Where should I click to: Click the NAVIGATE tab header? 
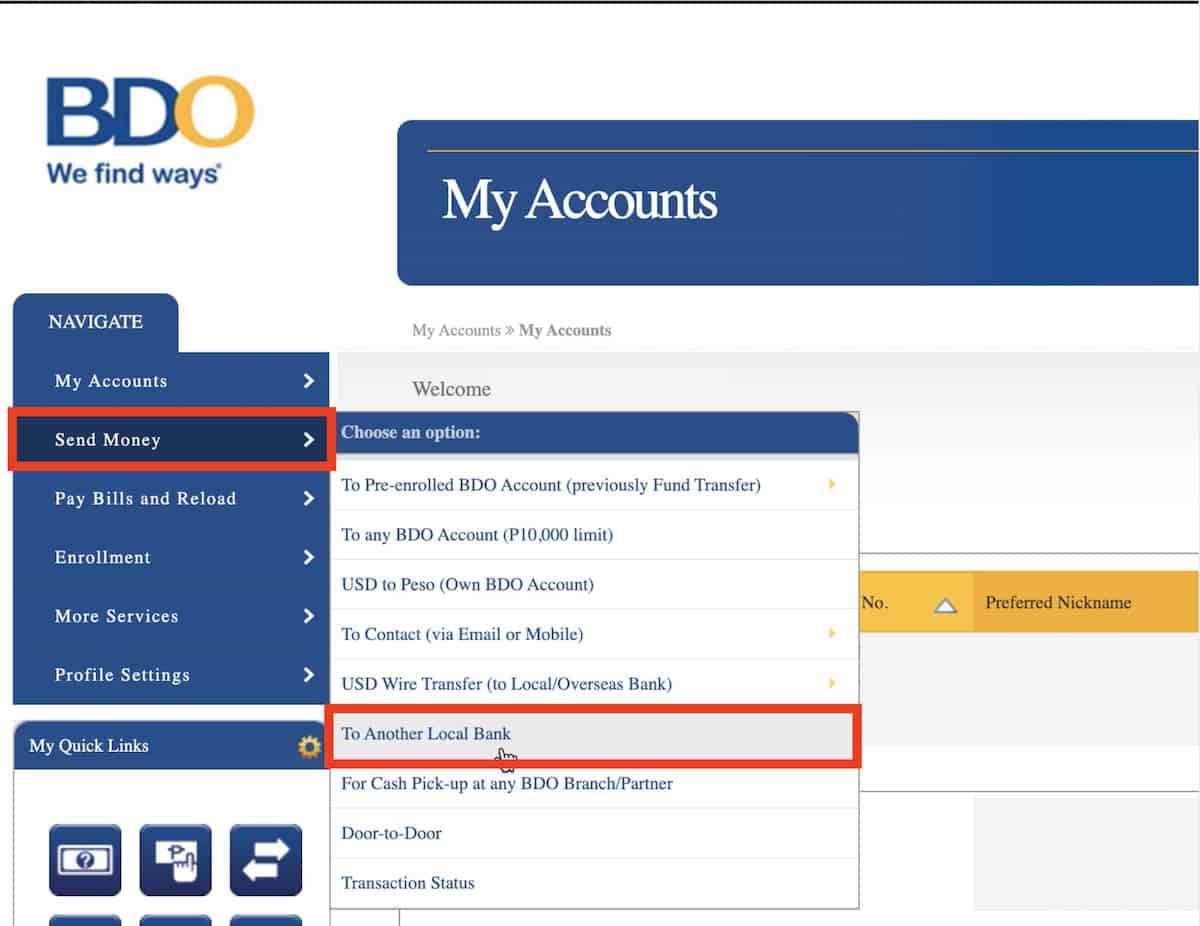tap(96, 322)
